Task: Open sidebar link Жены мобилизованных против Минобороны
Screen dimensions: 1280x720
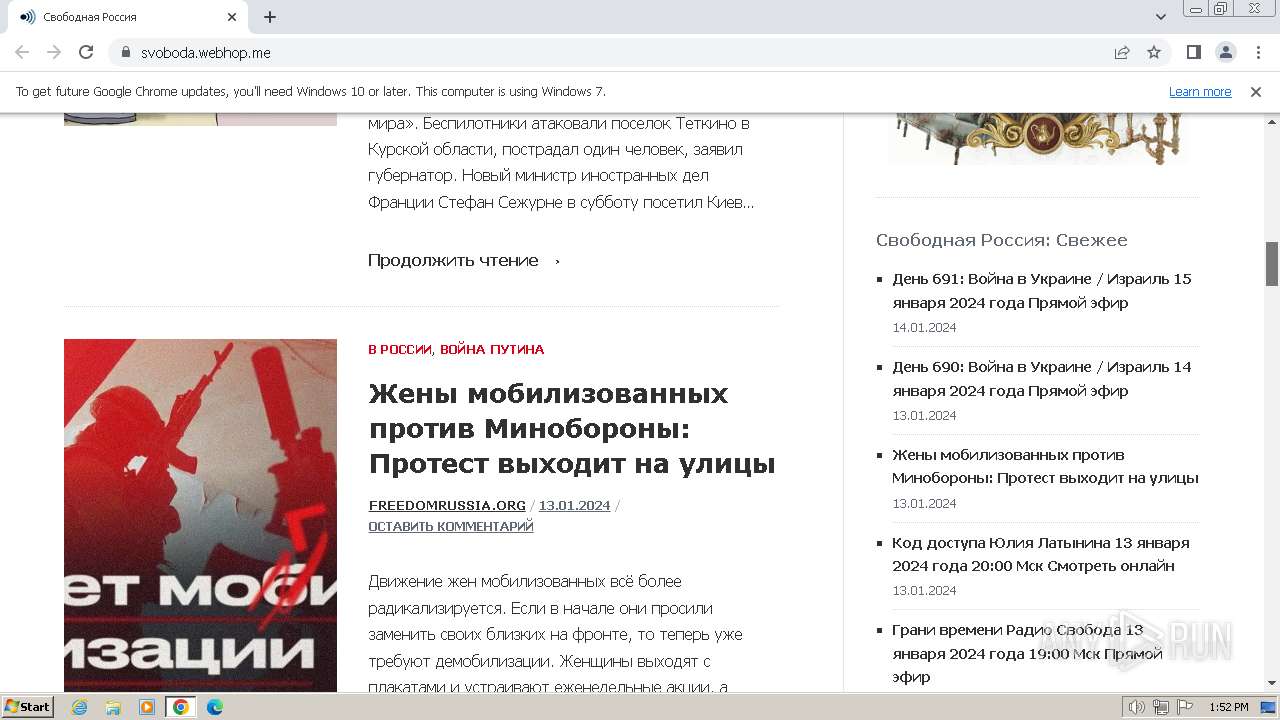Action: point(1045,466)
